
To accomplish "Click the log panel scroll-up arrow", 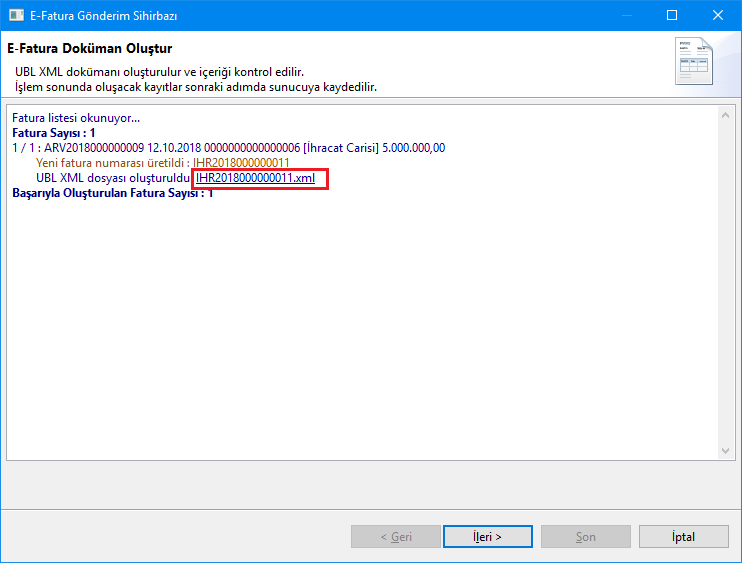I will (x=726, y=115).
